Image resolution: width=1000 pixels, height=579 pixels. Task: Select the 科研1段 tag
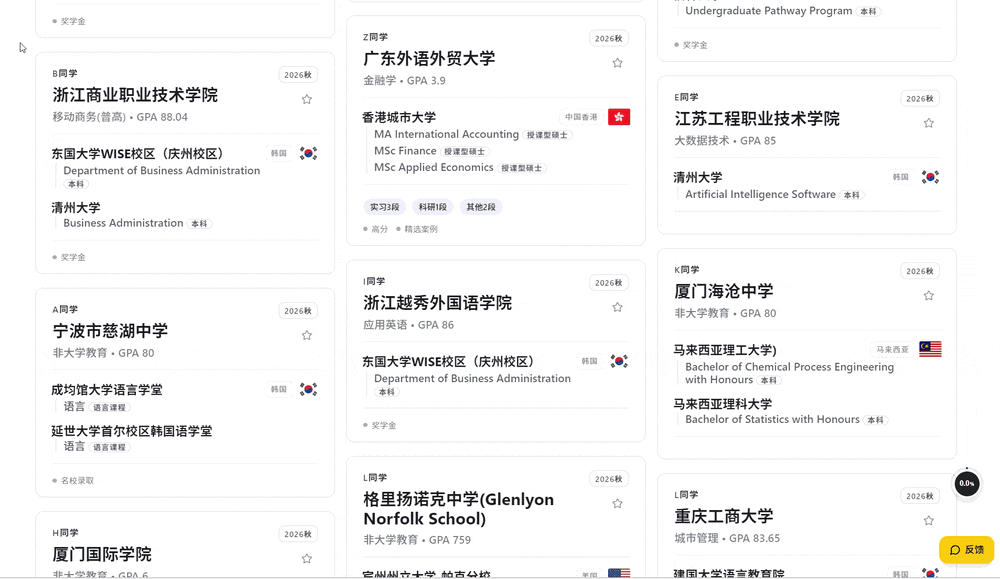pyautogui.click(x=432, y=207)
